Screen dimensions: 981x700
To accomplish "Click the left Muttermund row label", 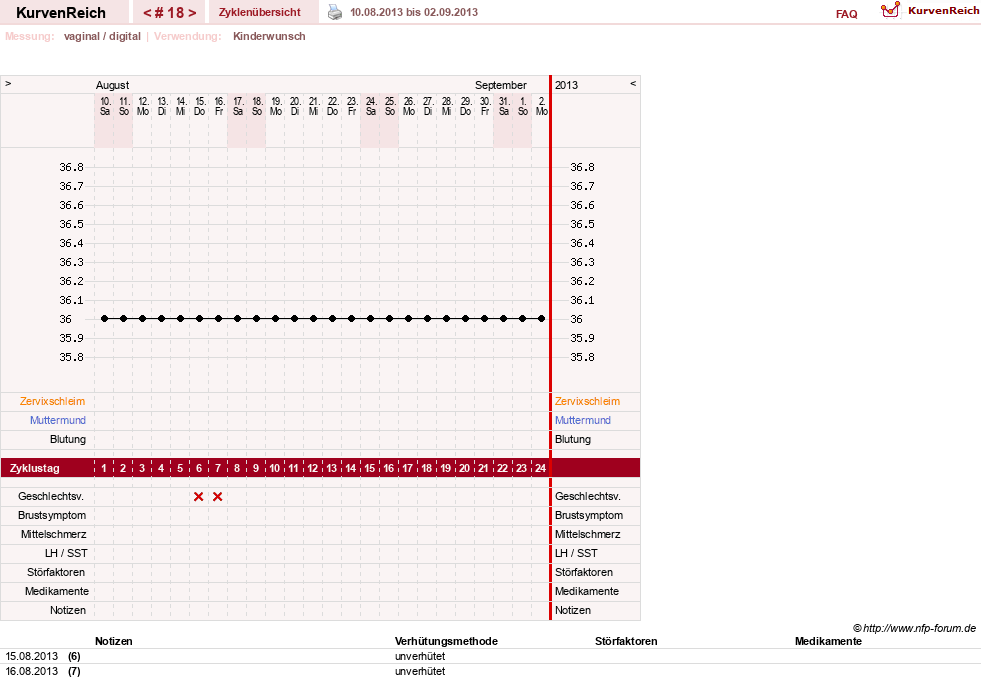I will click(x=58, y=420).
